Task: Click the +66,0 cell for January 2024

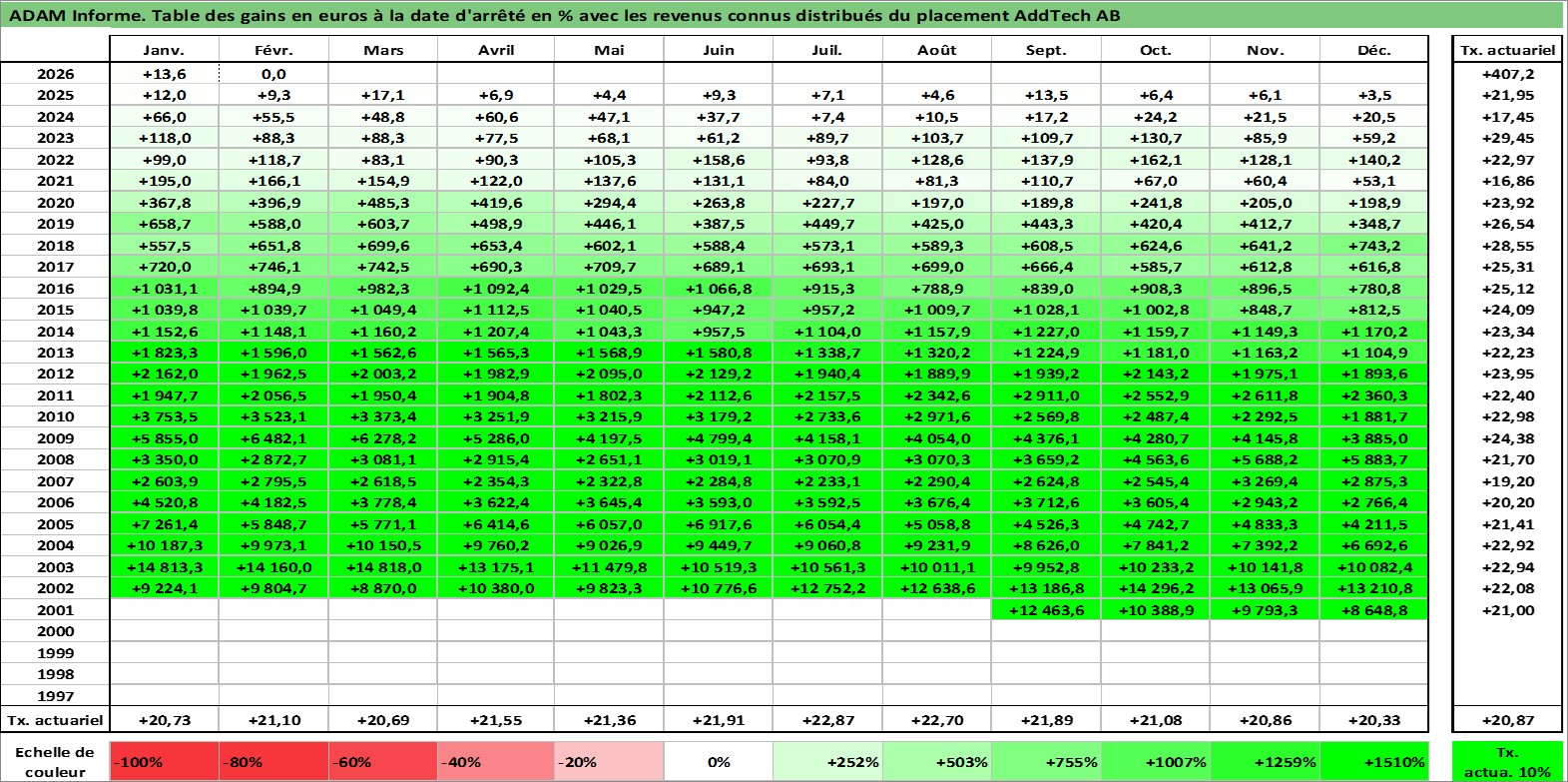Action: click(164, 117)
